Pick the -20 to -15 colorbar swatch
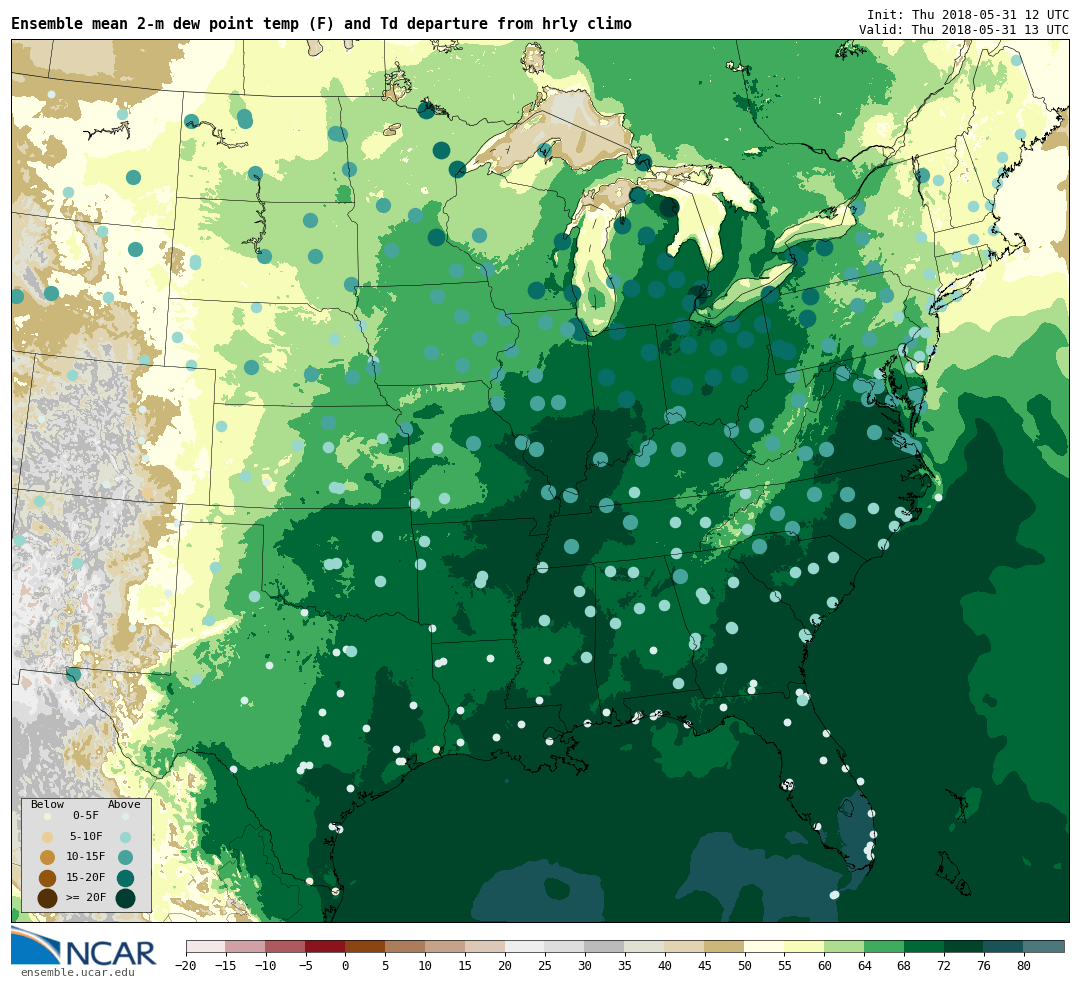The width and height of the screenshot is (1080, 985). click(206, 946)
